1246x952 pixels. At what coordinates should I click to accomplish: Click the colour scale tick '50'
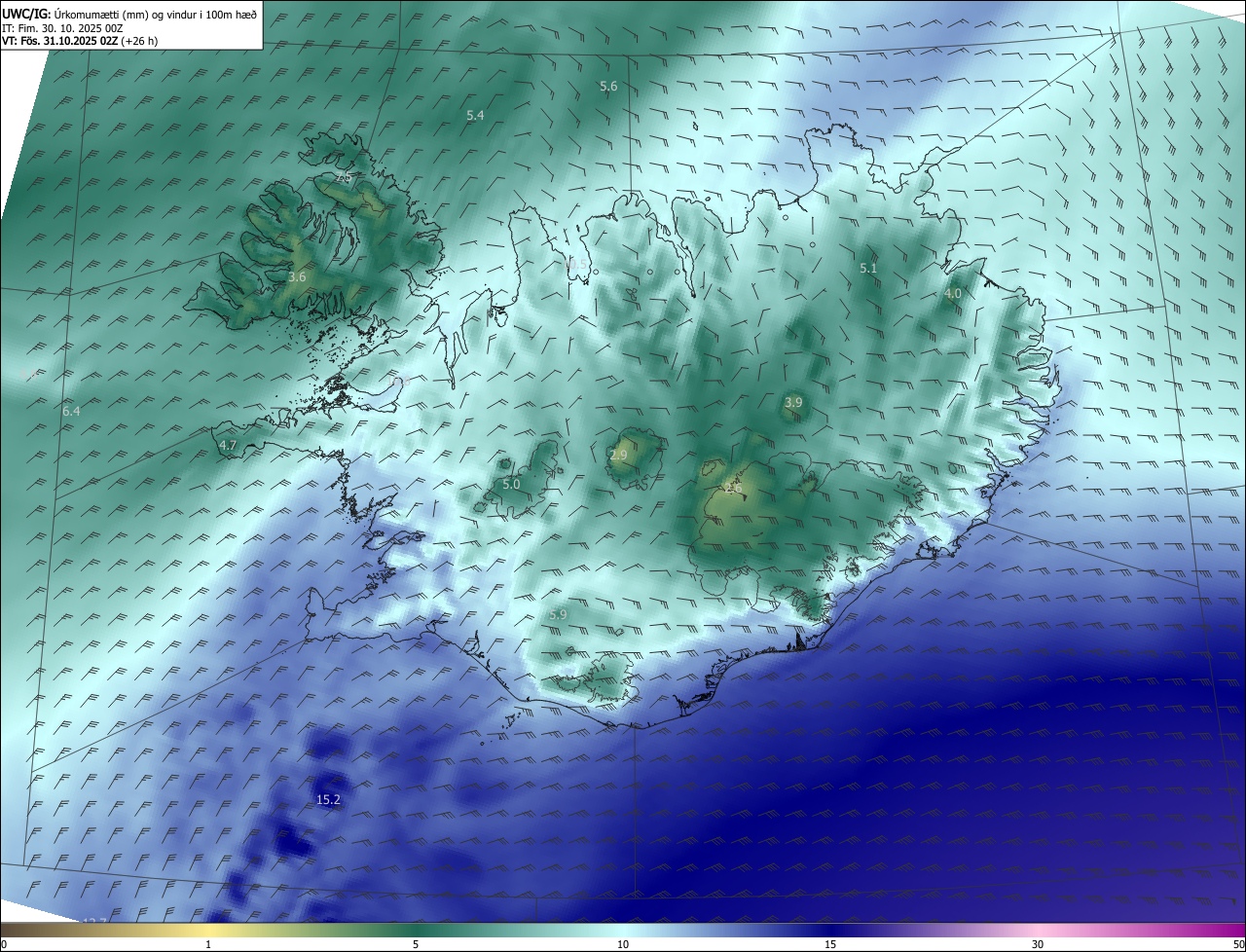pos(1238,944)
